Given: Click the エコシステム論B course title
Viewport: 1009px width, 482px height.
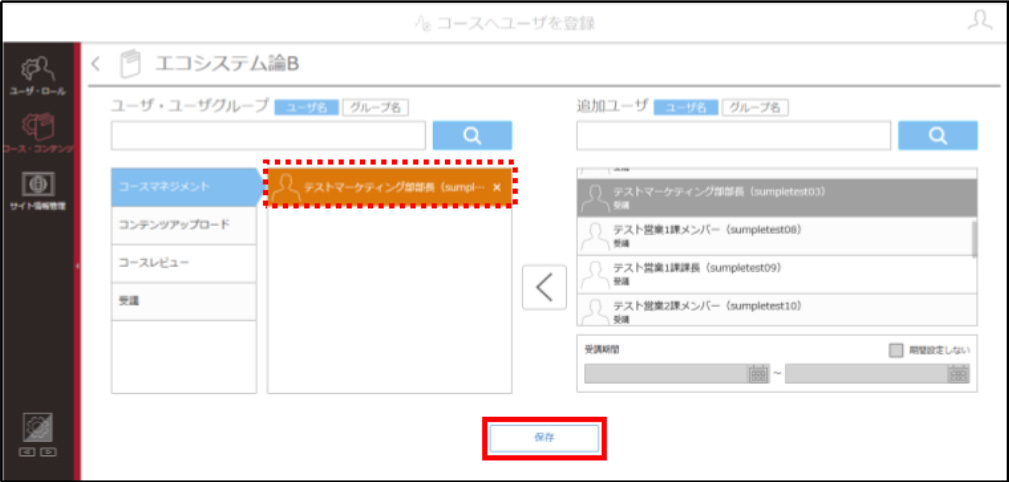Looking at the screenshot, I should pos(227,64).
